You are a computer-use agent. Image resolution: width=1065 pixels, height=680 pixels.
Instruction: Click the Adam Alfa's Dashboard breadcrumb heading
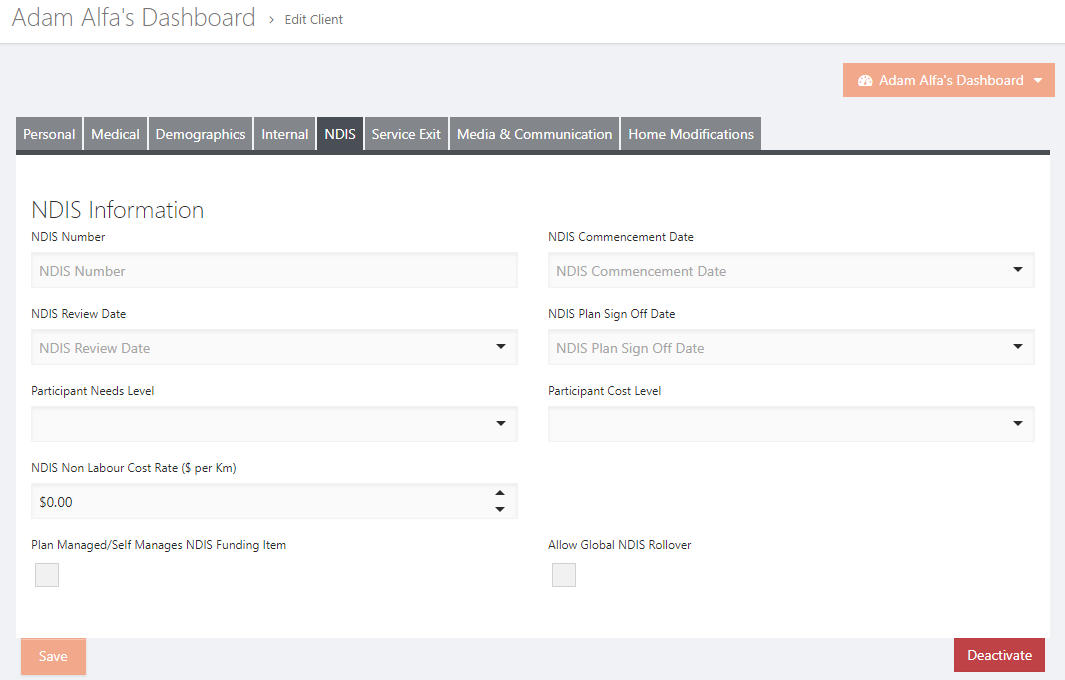point(134,18)
